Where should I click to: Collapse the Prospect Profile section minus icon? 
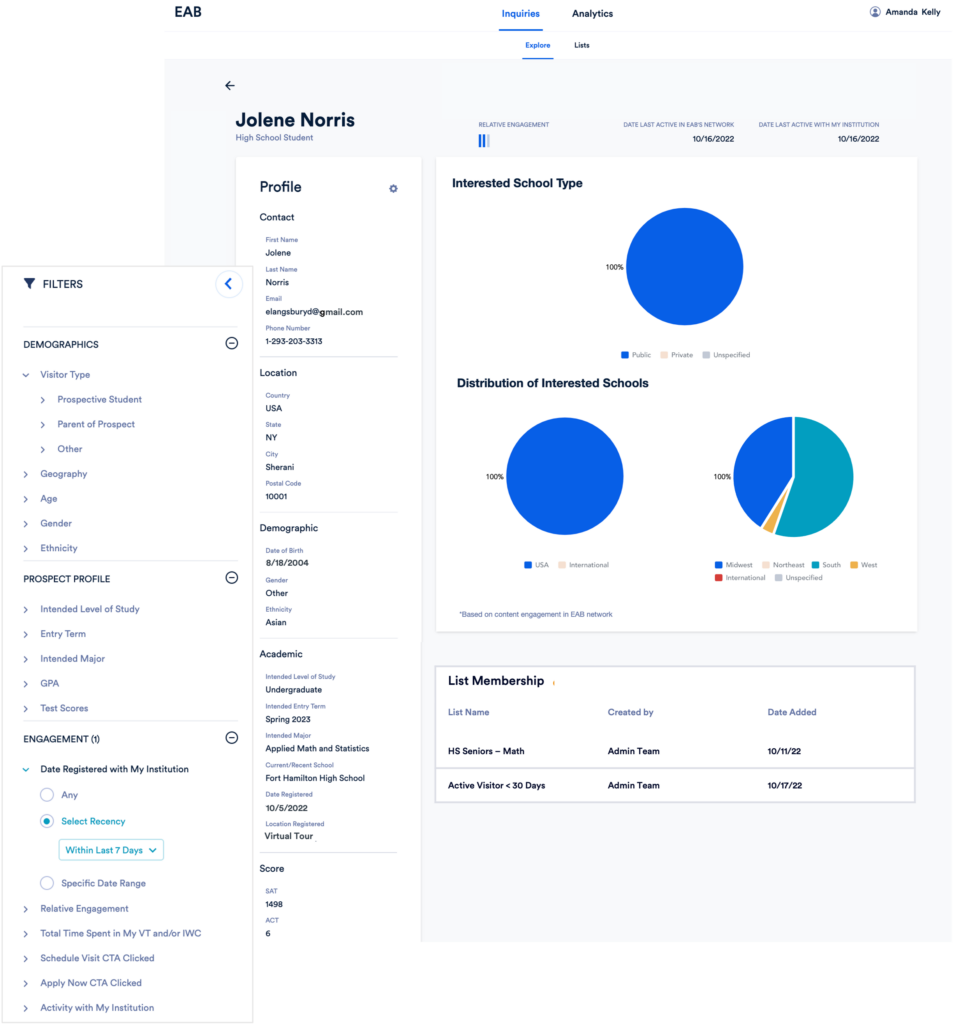point(231,577)
